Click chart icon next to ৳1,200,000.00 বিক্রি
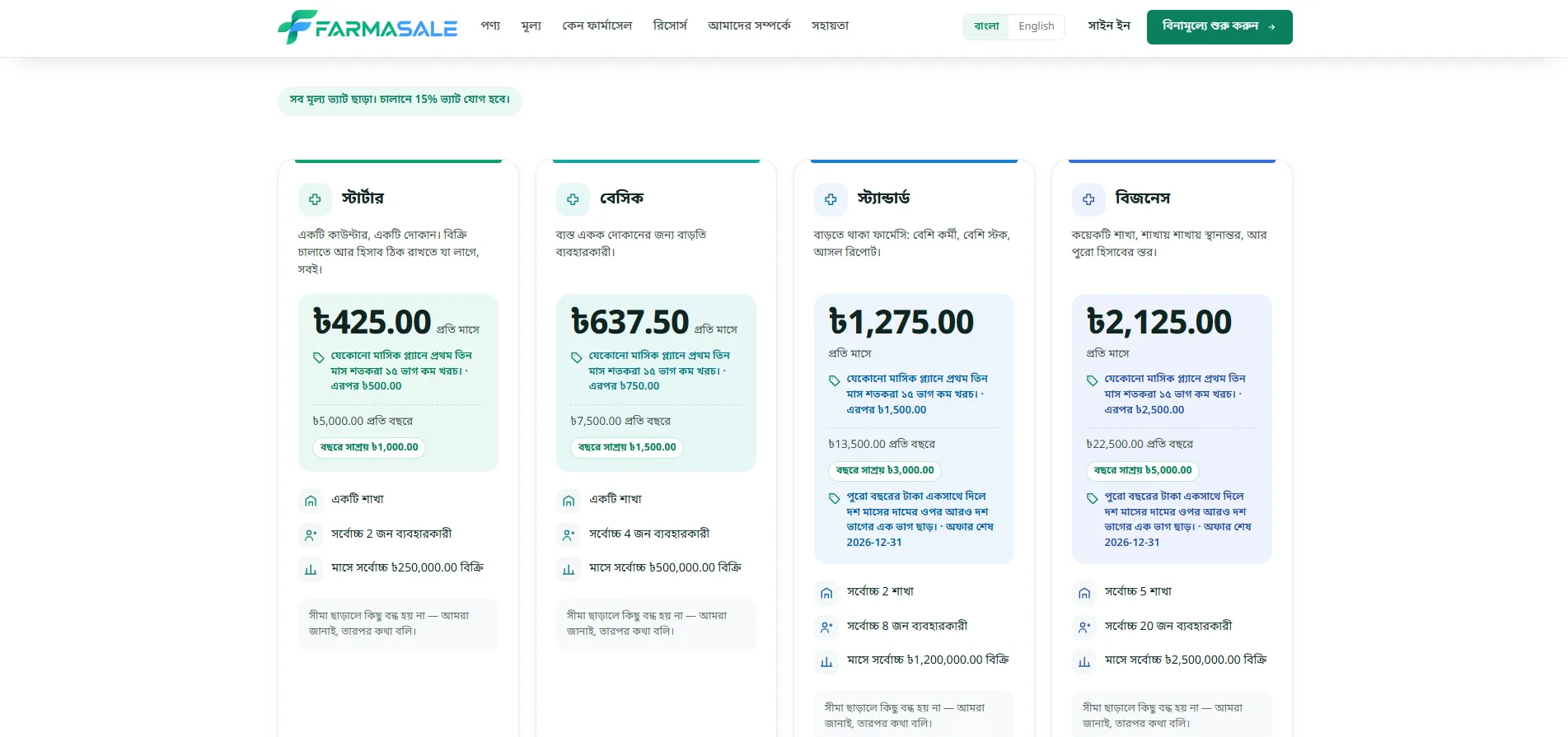This screenshot has width=1568, height=737. click(826, 661)
